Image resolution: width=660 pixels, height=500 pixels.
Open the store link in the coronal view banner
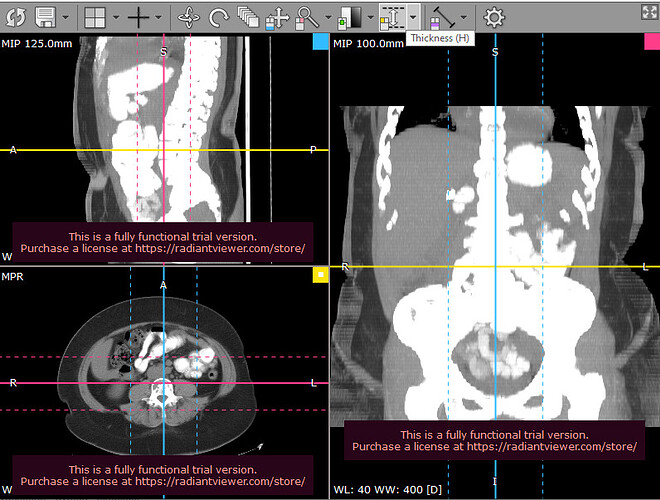pos(552,447)
